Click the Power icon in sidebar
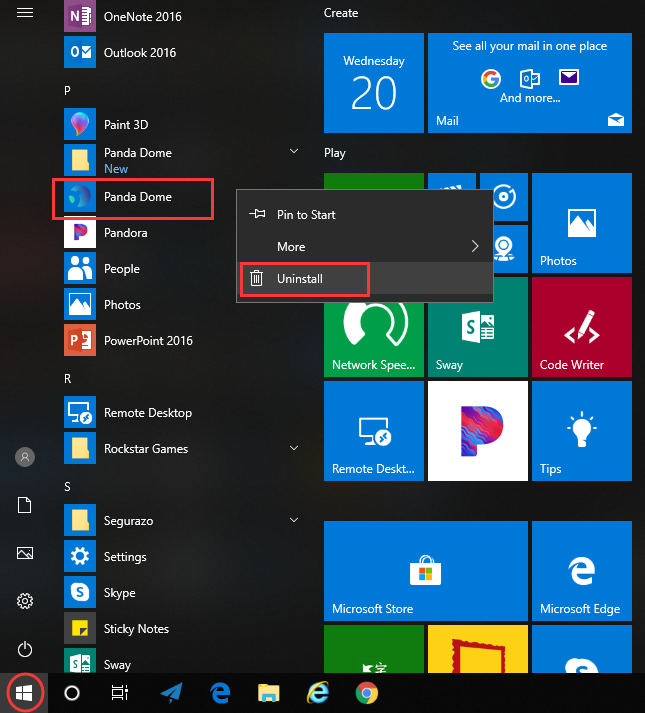This screenshot has height=713, width=645. pos(25,649)
